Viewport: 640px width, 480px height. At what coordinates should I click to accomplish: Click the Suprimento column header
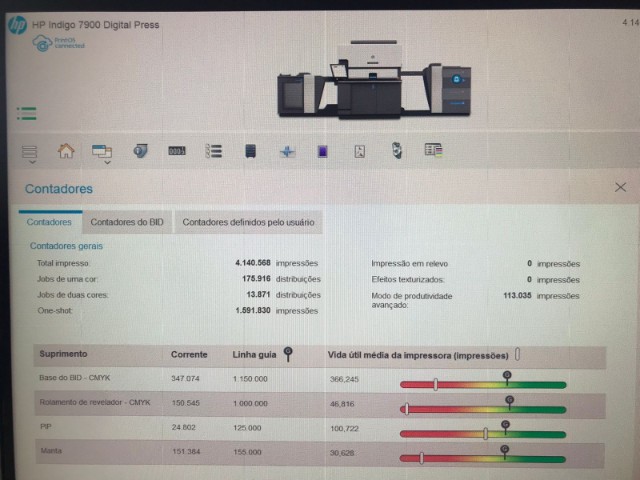click(x=63, y=354)
